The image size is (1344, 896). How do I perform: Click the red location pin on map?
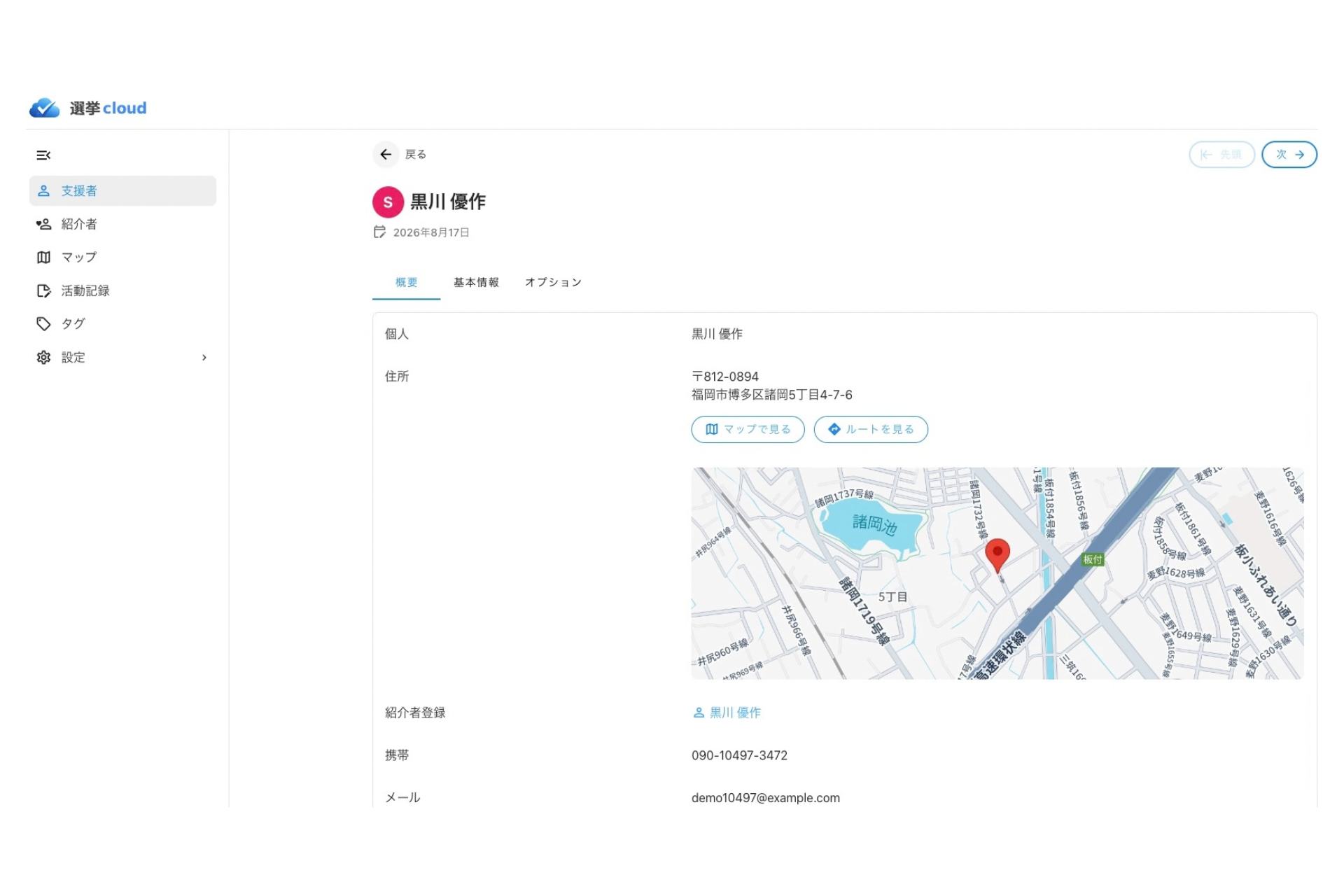(x=997, y=554)
